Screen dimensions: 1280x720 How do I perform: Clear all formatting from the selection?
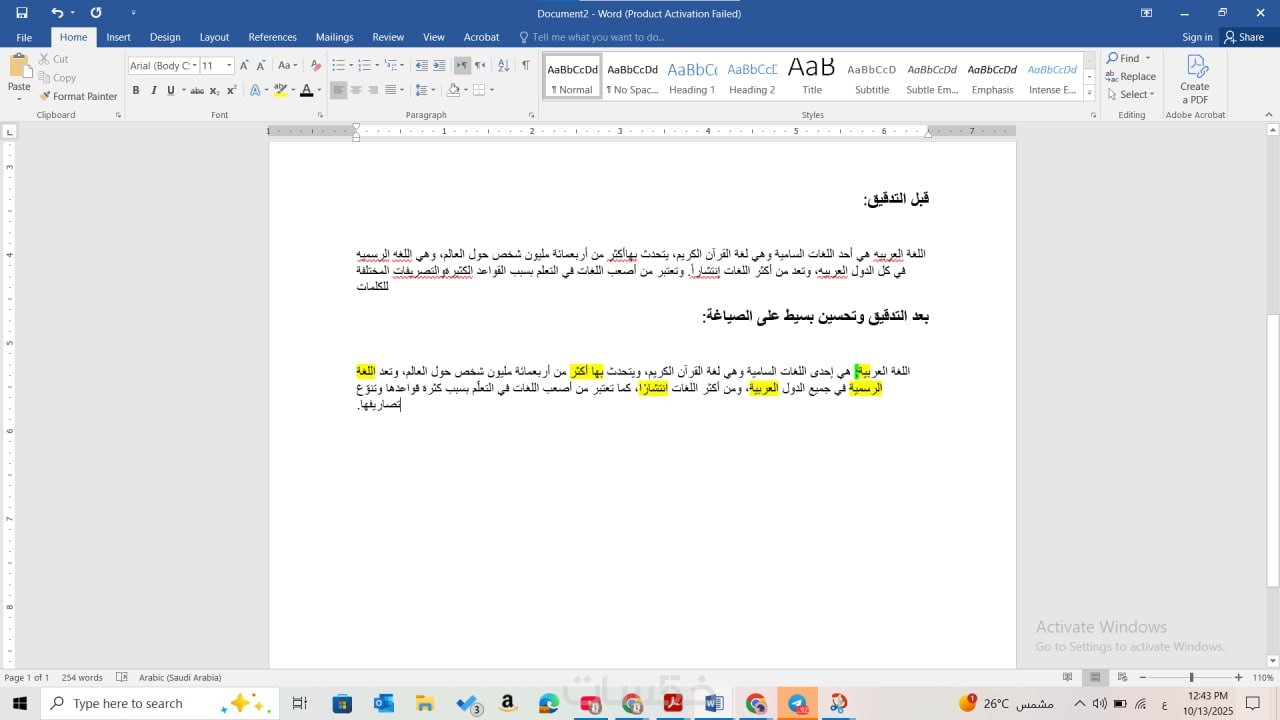click(316, 65)
